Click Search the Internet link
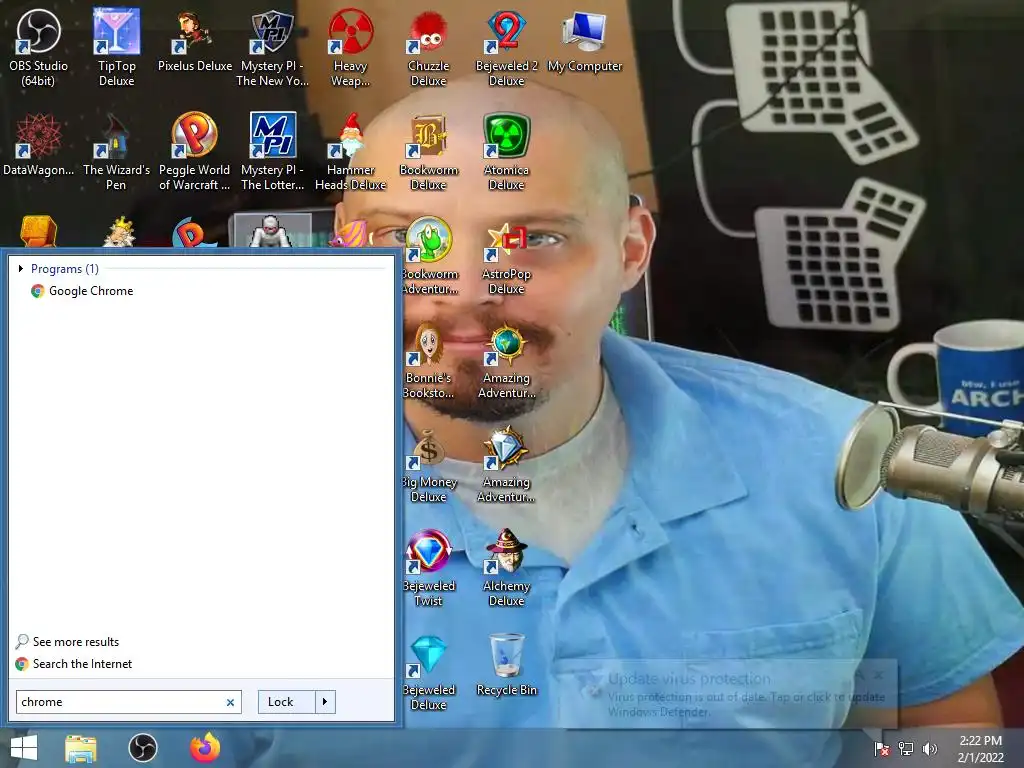1024x768 pixels. [x=74, y=664]
